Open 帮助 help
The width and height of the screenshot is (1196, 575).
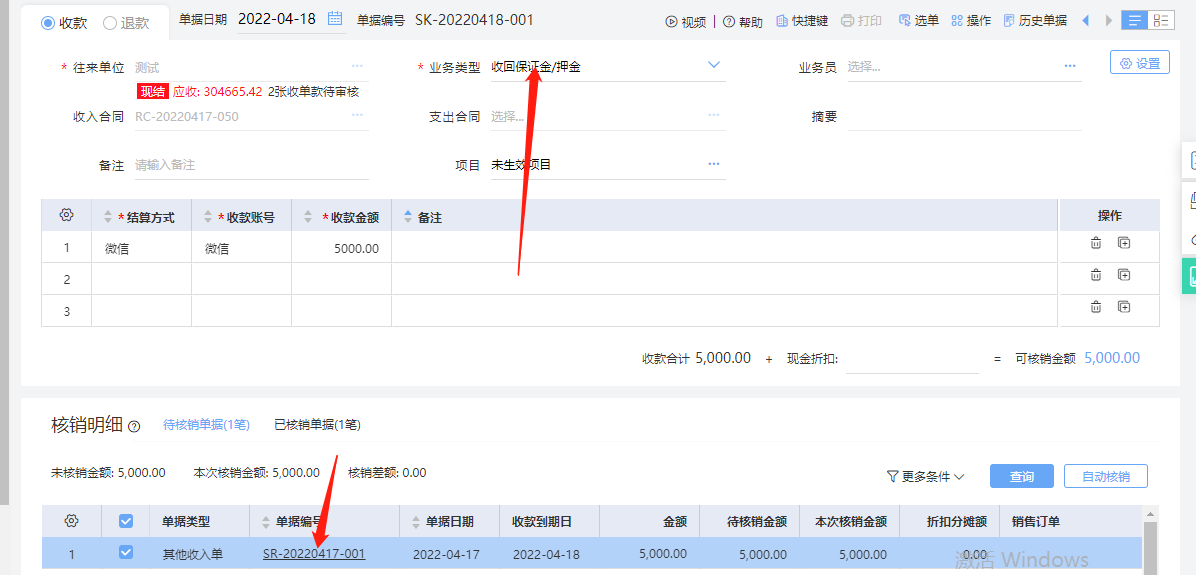click(743, 21)
